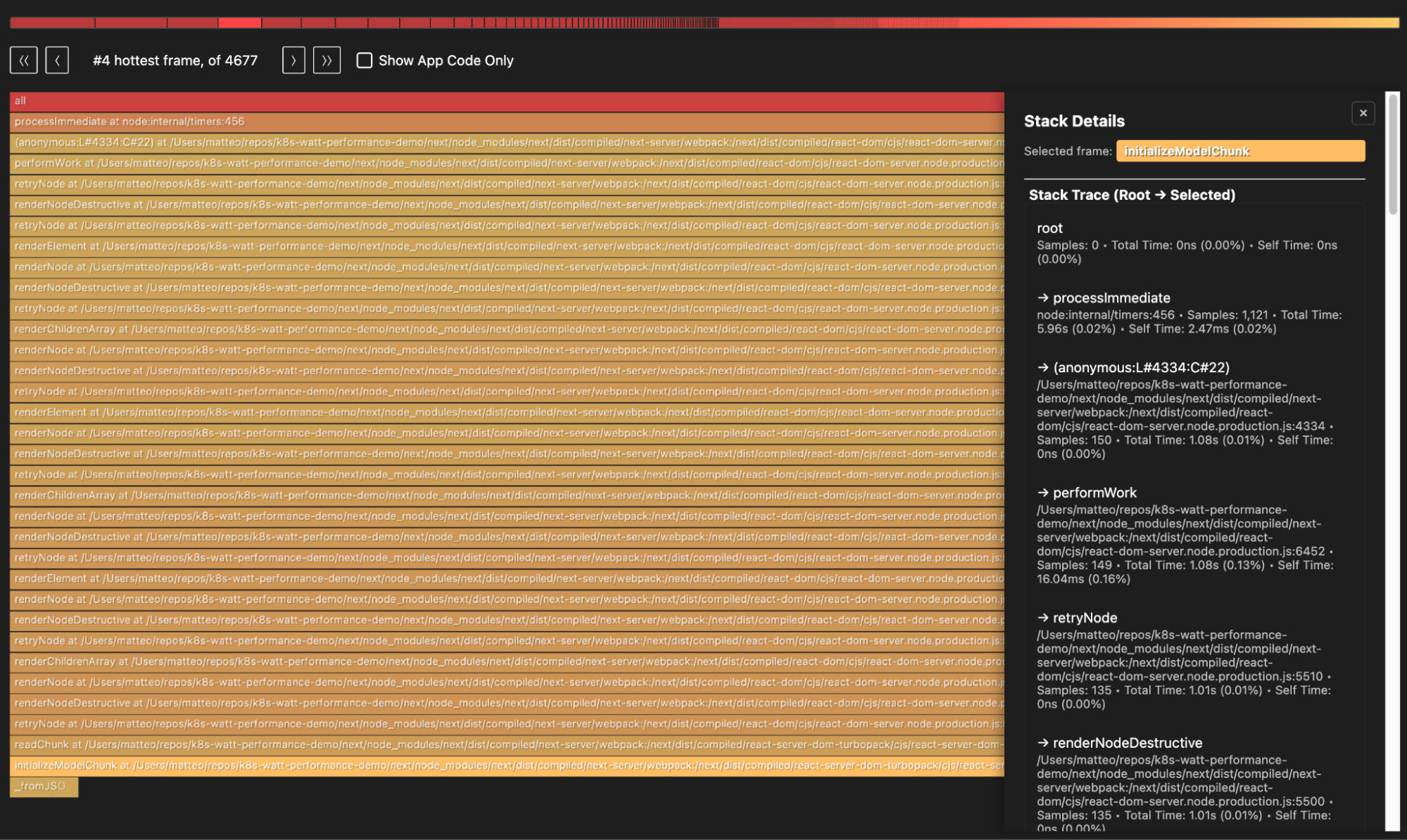
Task: Click the processImmediate flame frame
Action: pos(493,122)
